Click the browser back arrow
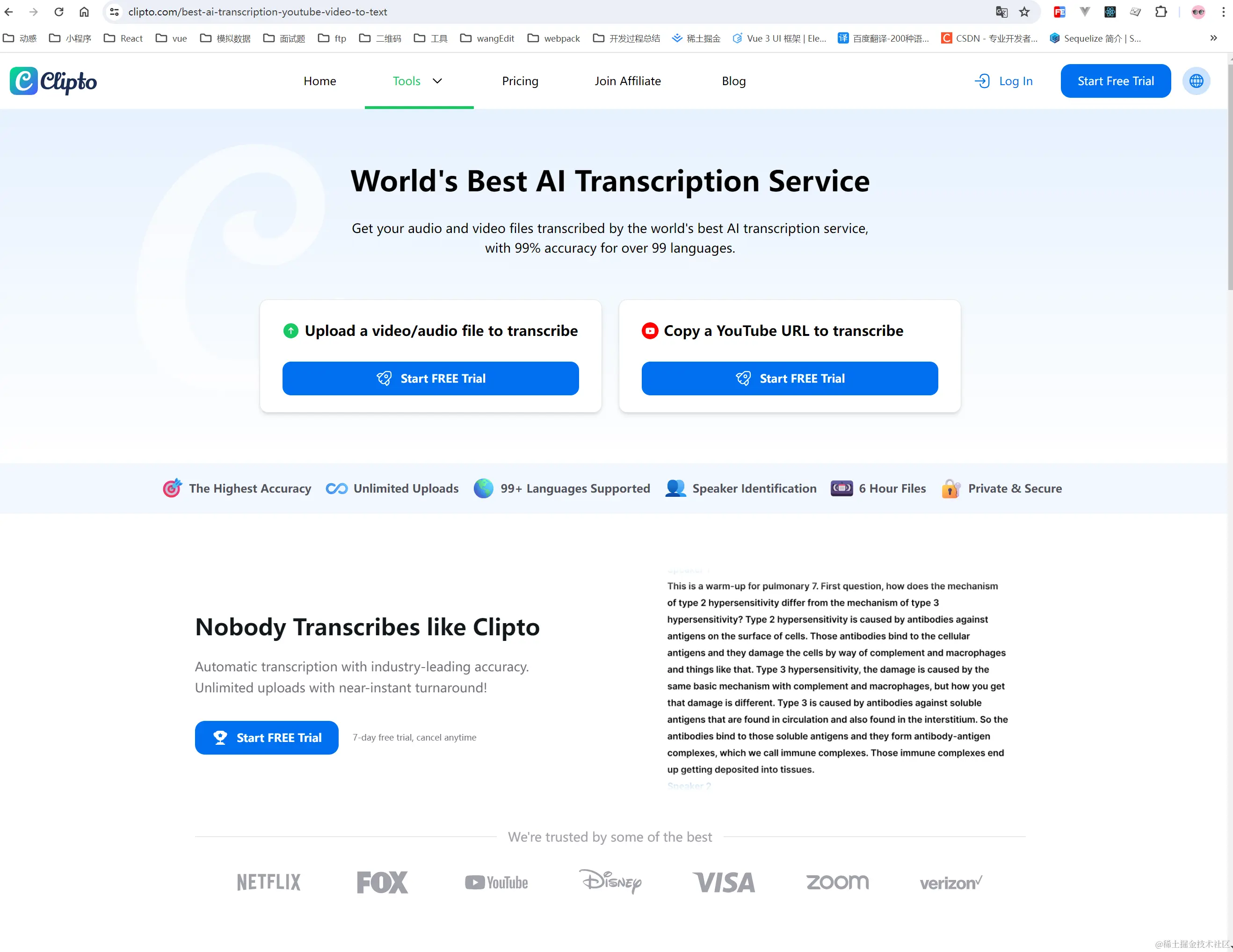The height and width of the screenshot is (952, 1233). pyautogui.click(x=9, y=12)
